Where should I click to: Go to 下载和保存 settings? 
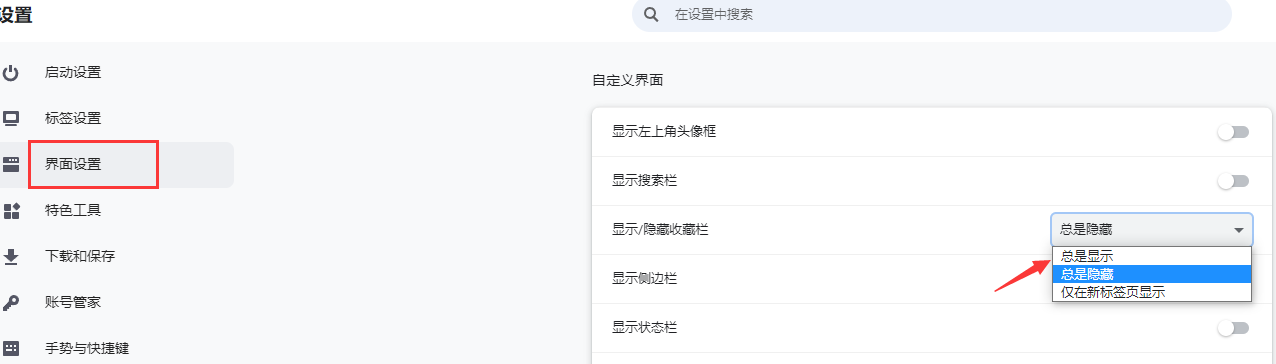[x=80, y=256]
